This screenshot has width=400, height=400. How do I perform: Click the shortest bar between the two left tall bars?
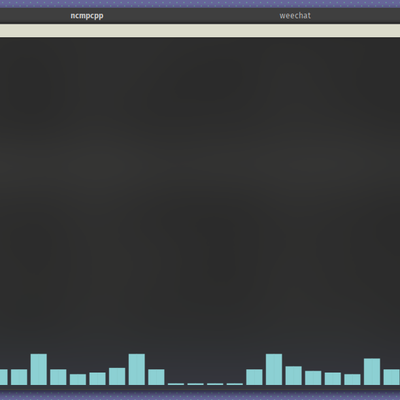click(78, 379)
